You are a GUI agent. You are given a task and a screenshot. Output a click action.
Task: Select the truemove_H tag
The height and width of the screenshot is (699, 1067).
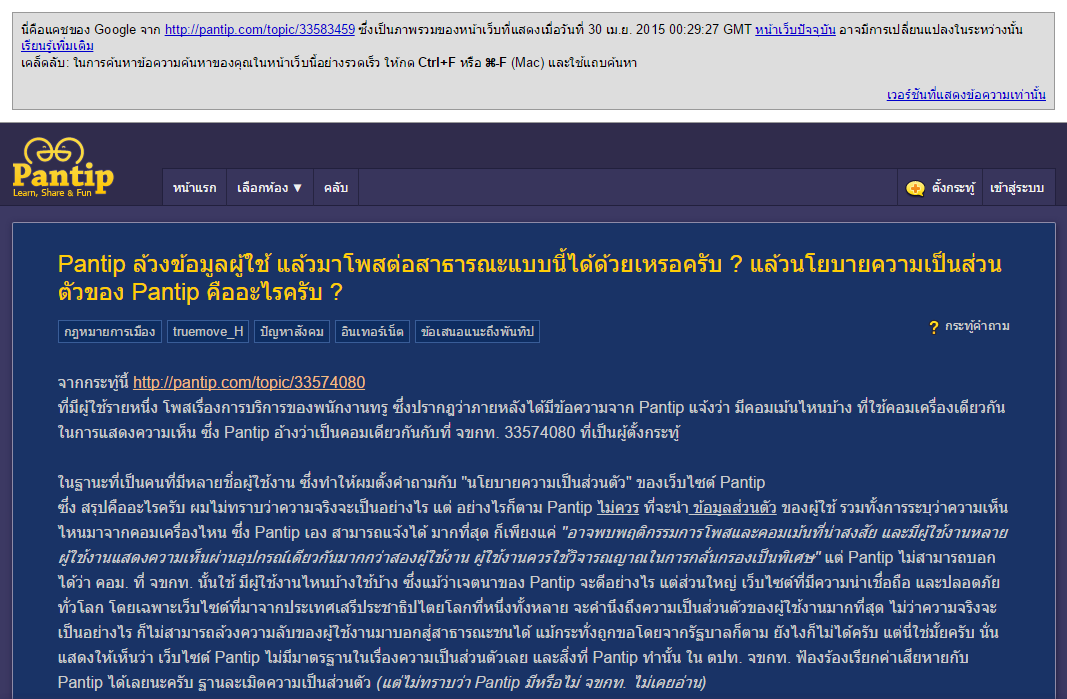(208, 331)
